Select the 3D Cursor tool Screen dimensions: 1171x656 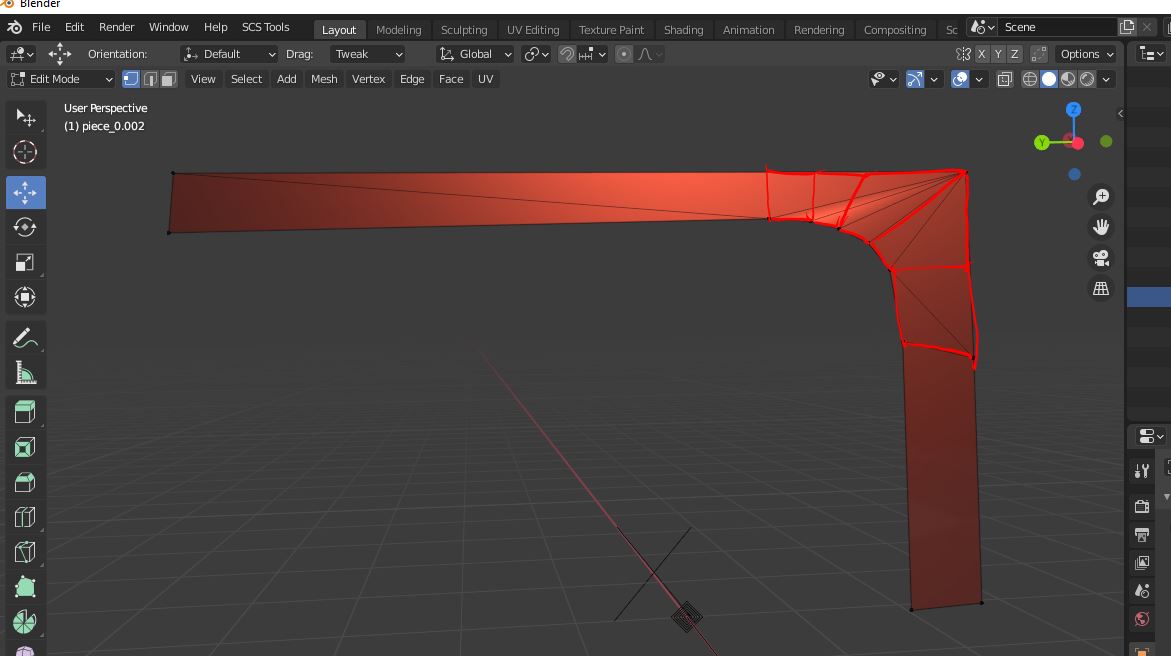click(25, 152)
